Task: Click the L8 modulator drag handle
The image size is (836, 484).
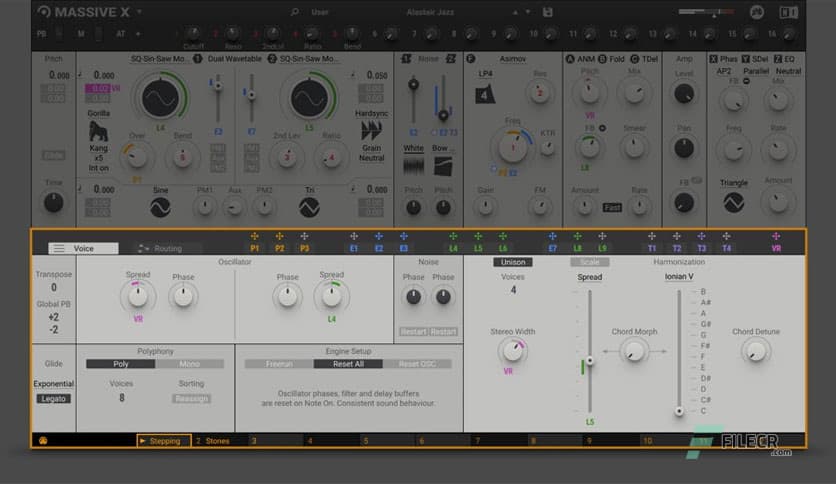Action: click(x=577, y=236)
